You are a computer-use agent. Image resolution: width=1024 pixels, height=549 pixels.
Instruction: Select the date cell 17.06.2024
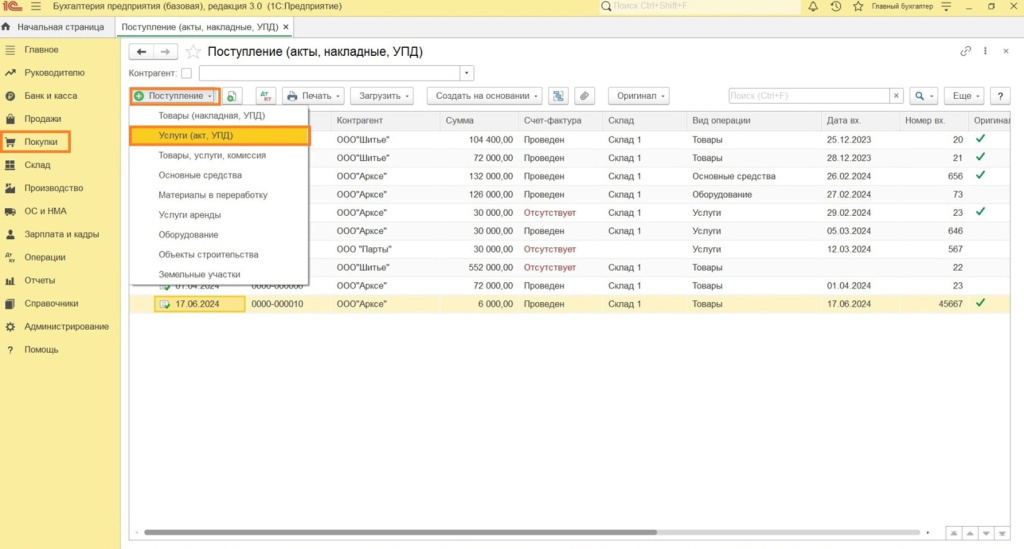tap(200, 304)
